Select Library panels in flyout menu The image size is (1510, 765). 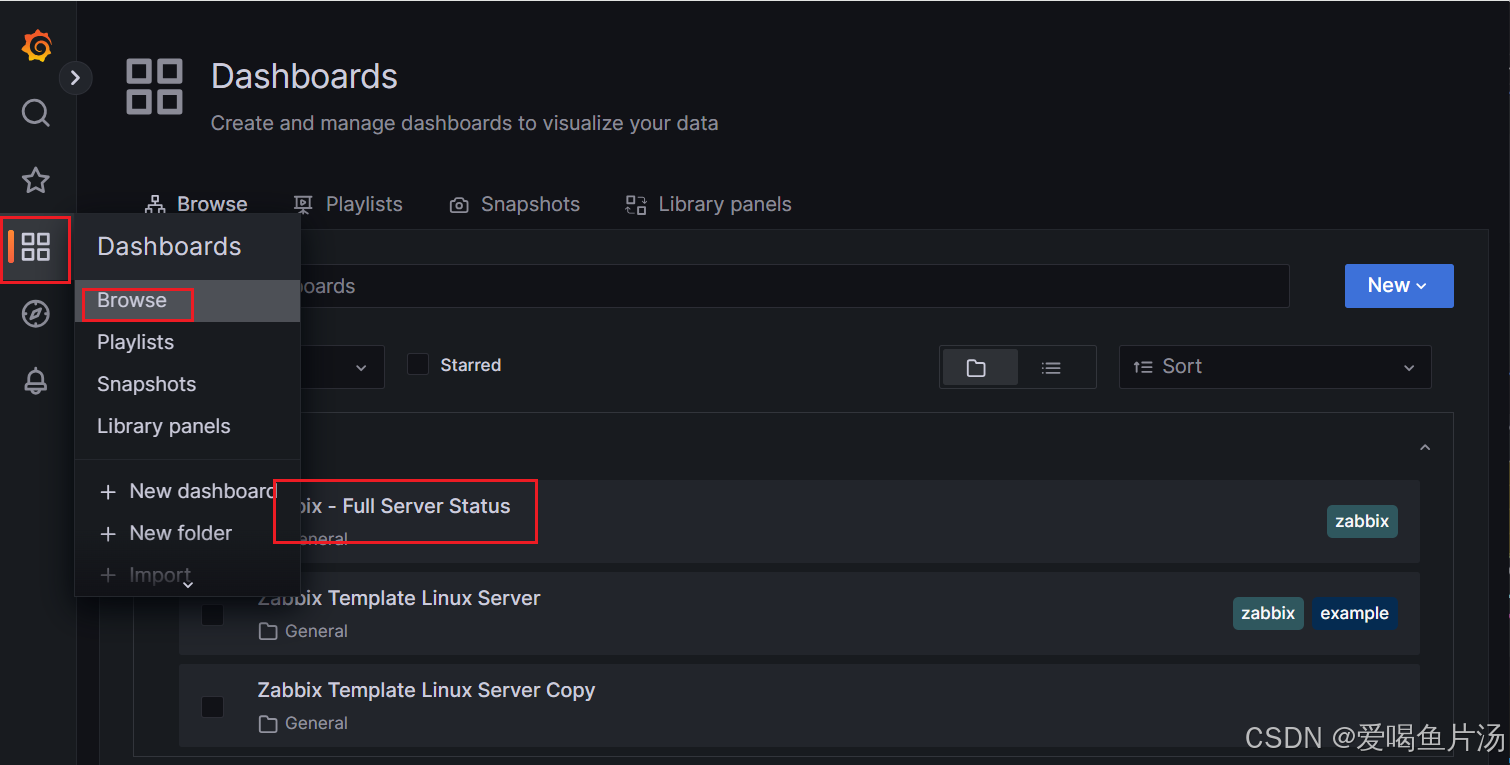(188, 426)
